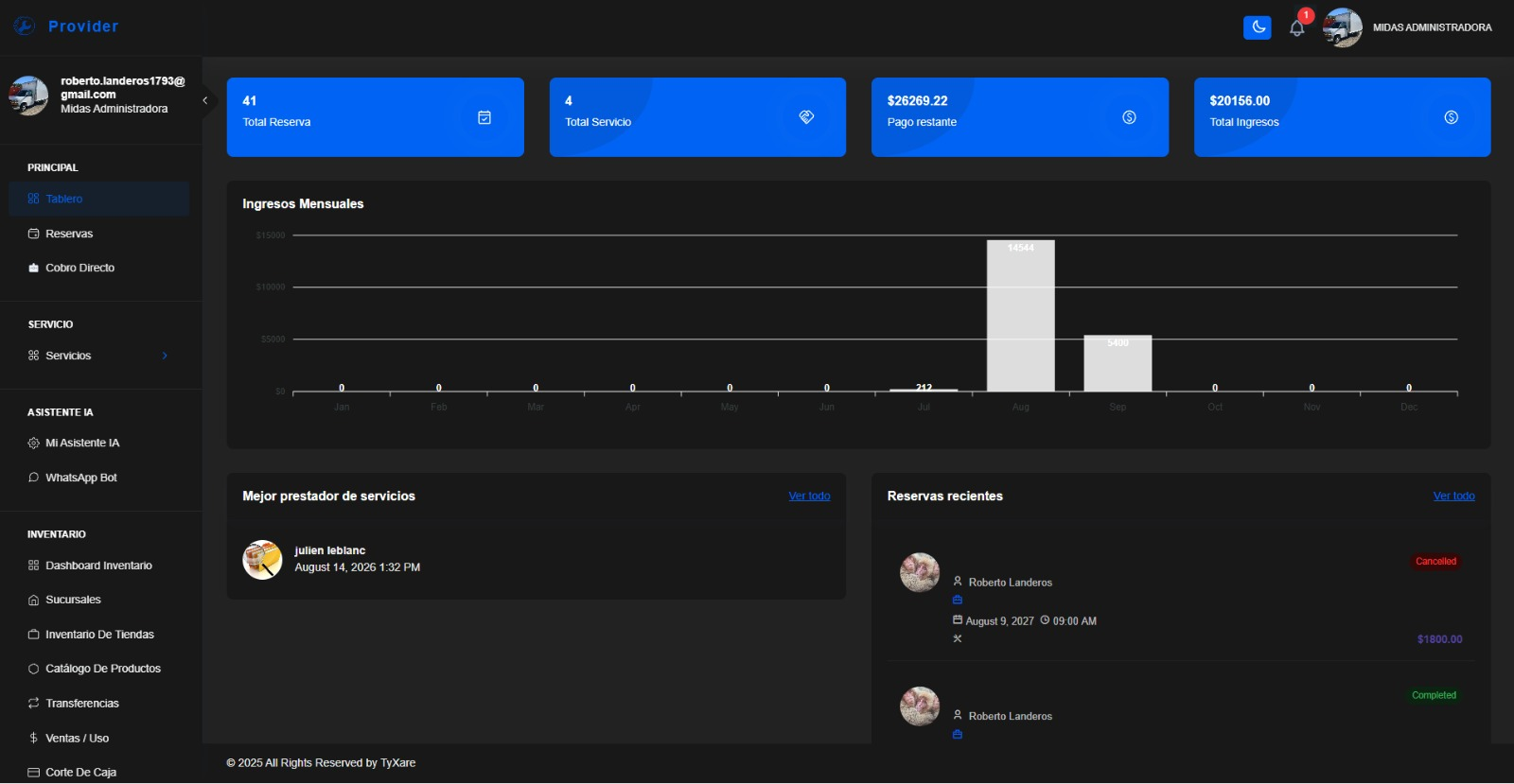
Task: Click the coin icon on Pago restante card
Action: click(x=1129, y=117)
